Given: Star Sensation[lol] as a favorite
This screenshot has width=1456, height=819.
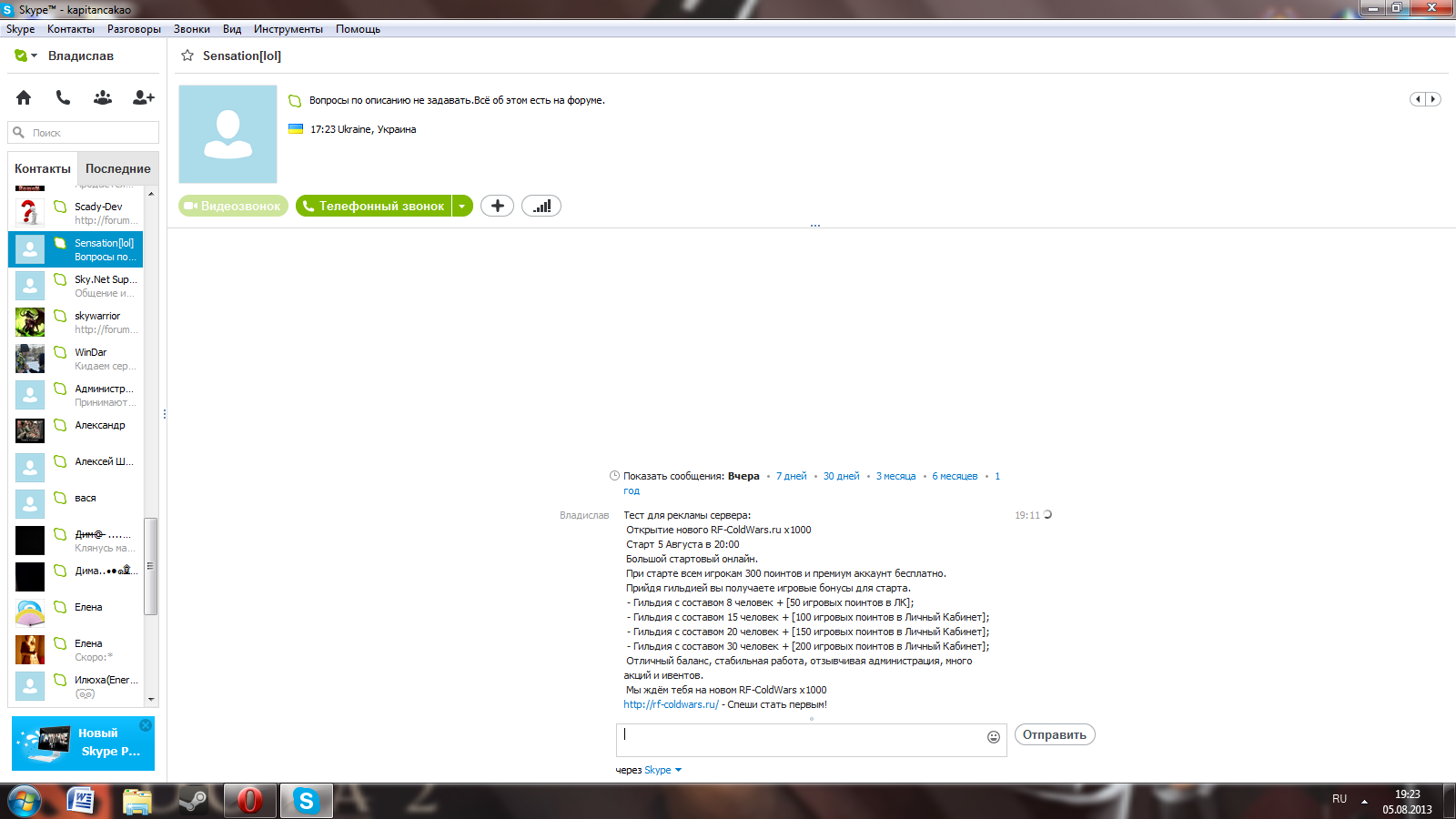Looking at the screenshot, I should pyautogui.click(x=187, y=56).
